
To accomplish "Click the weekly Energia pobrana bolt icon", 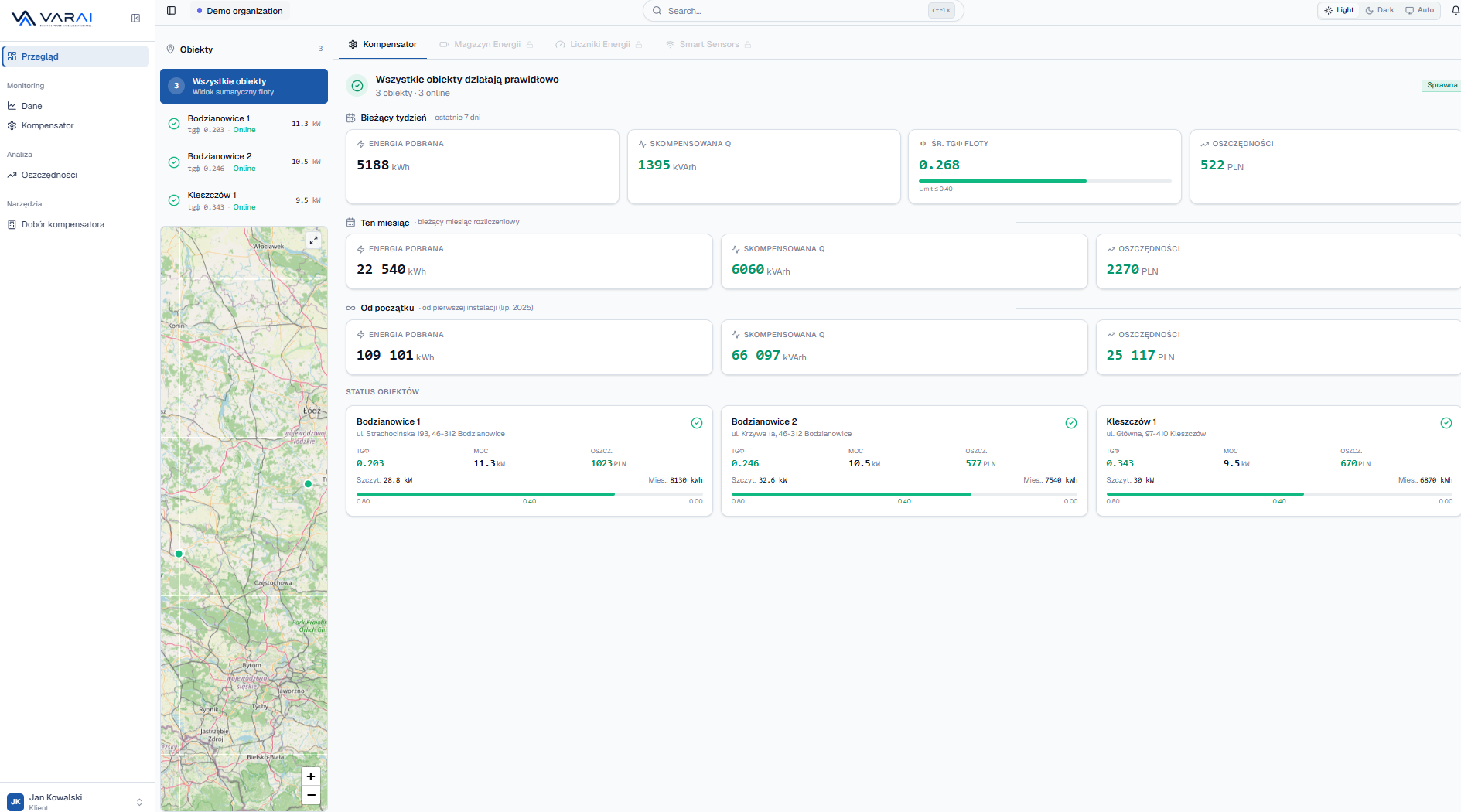I will point(361,145).
